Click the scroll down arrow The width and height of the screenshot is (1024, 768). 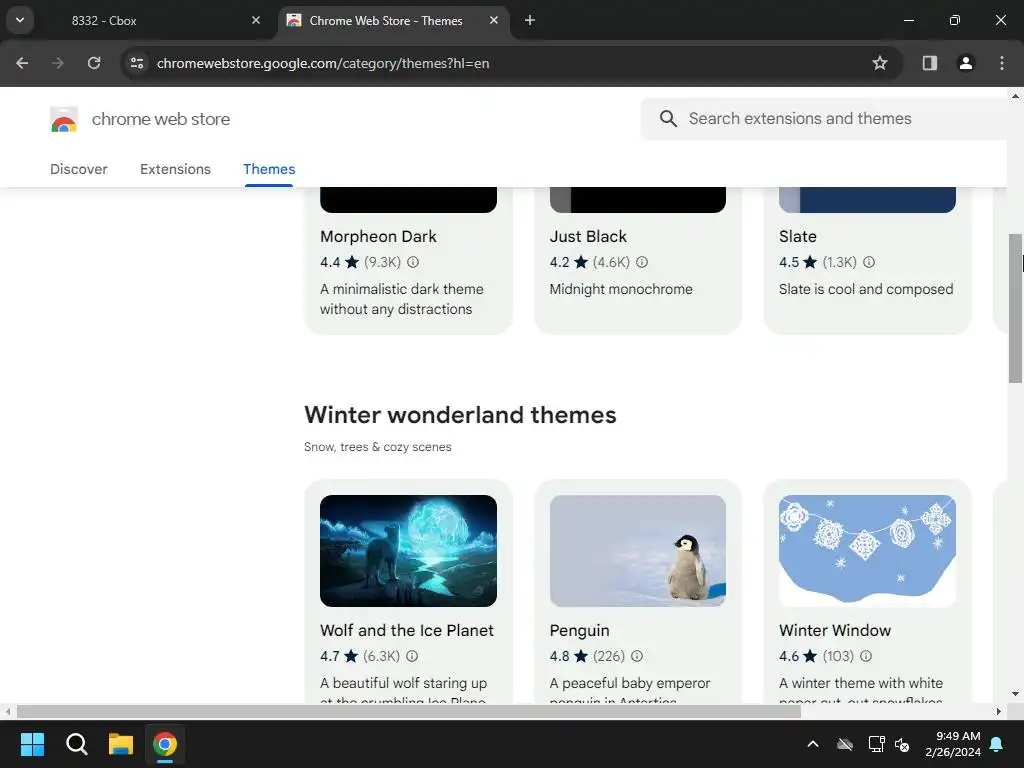1015,694
